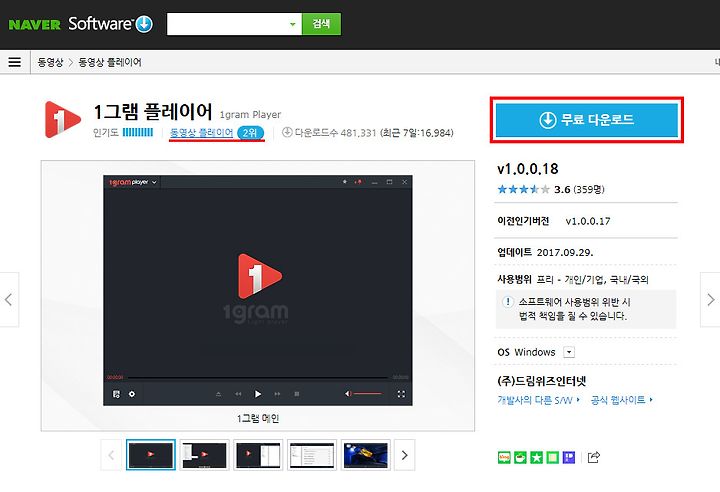This screenshot has width=720, height=492.
Task: Click the 무료 다운로드 free download button
Action: coord(587,120)
